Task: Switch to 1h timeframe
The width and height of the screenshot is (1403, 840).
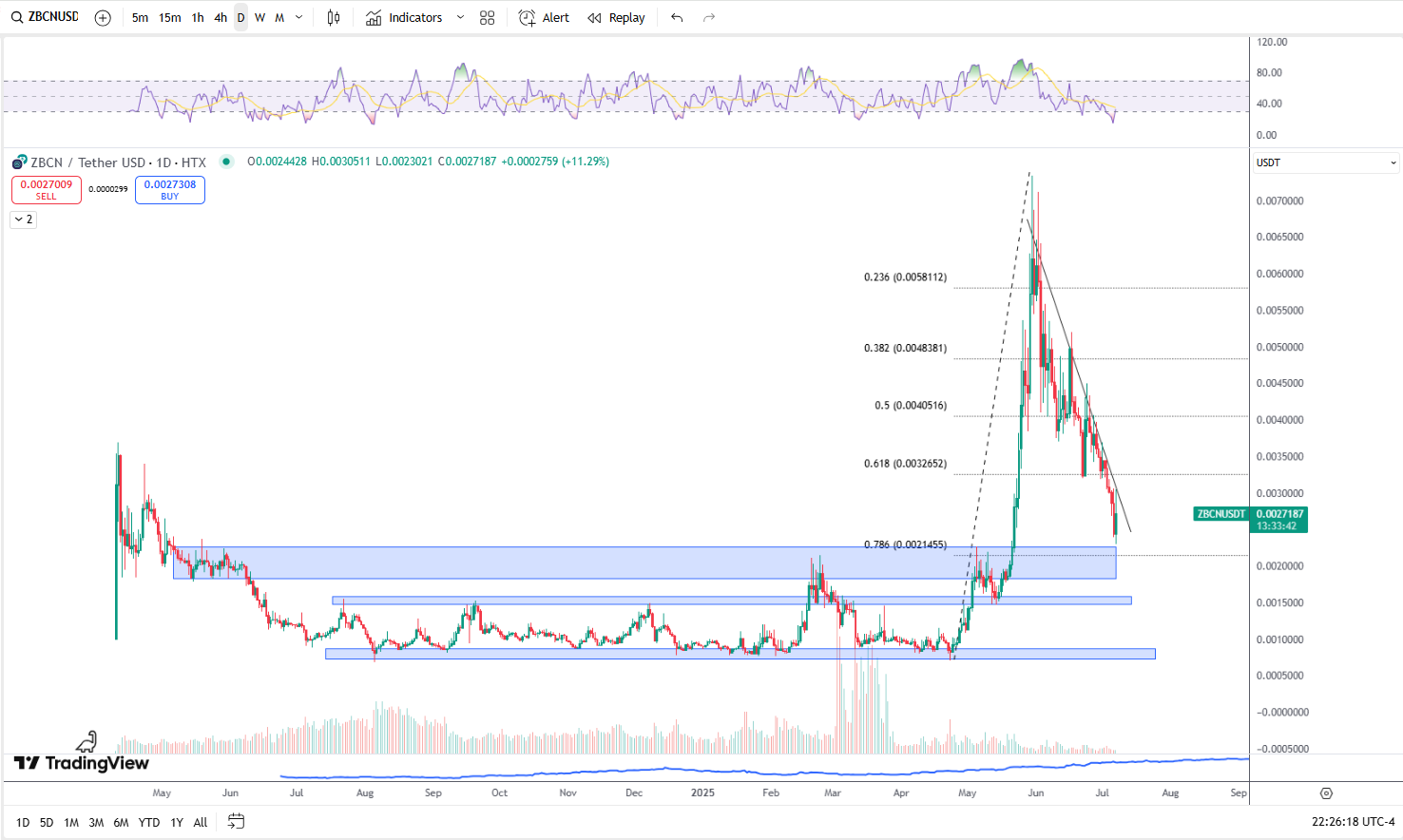Action: 198,17
